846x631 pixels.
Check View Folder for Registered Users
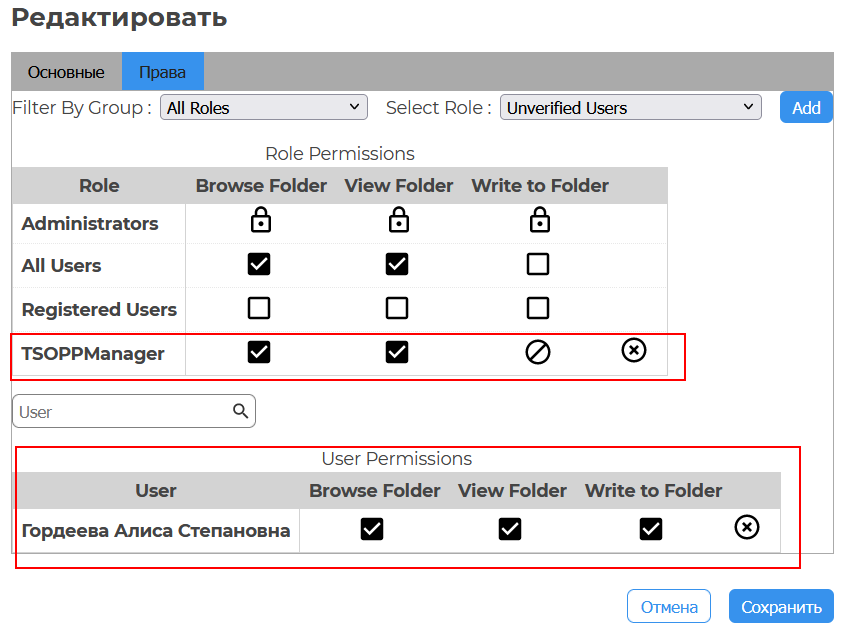click(x=398, y=307)
